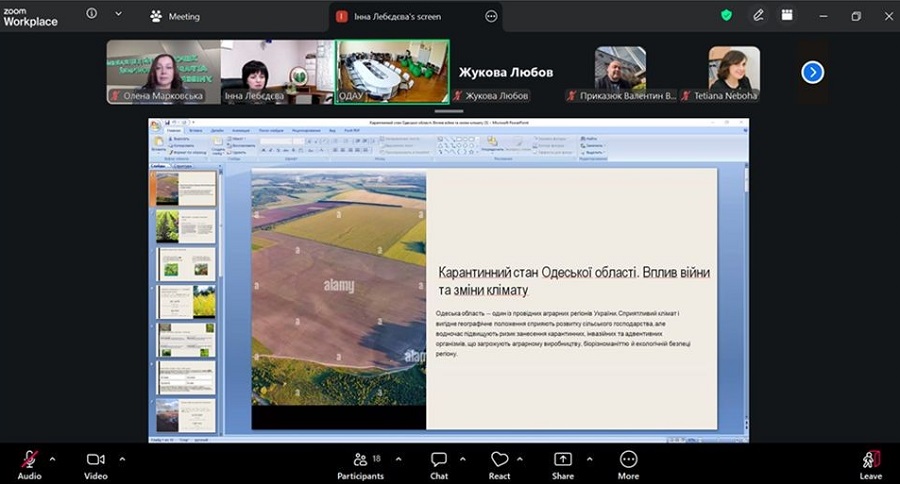Open the annotate pencil tool

[x=758, y=16]
